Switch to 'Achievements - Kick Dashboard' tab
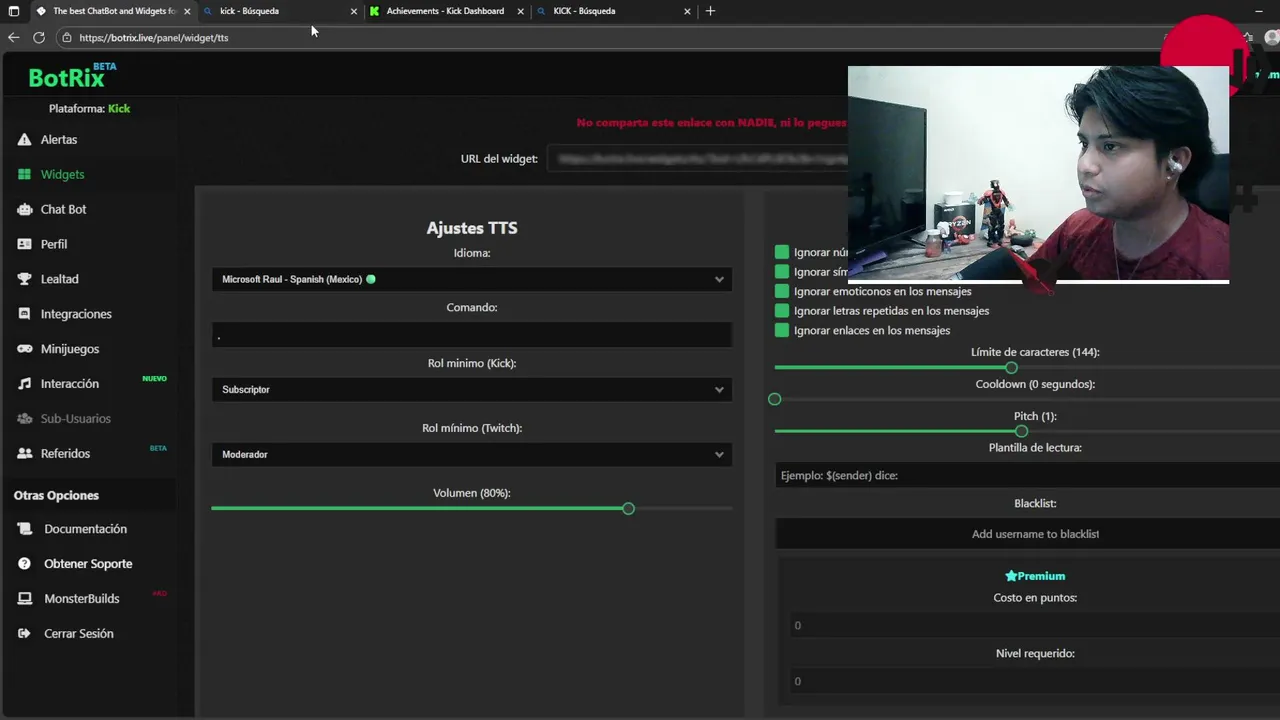1280x720 pixels. (445, 11)
